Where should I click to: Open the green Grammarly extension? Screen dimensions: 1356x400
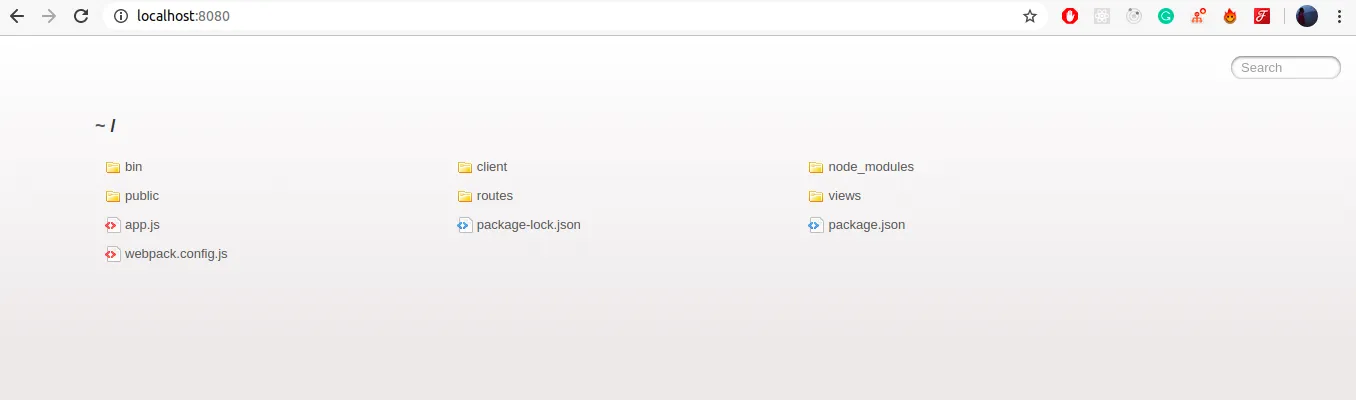pos(1166,16)
